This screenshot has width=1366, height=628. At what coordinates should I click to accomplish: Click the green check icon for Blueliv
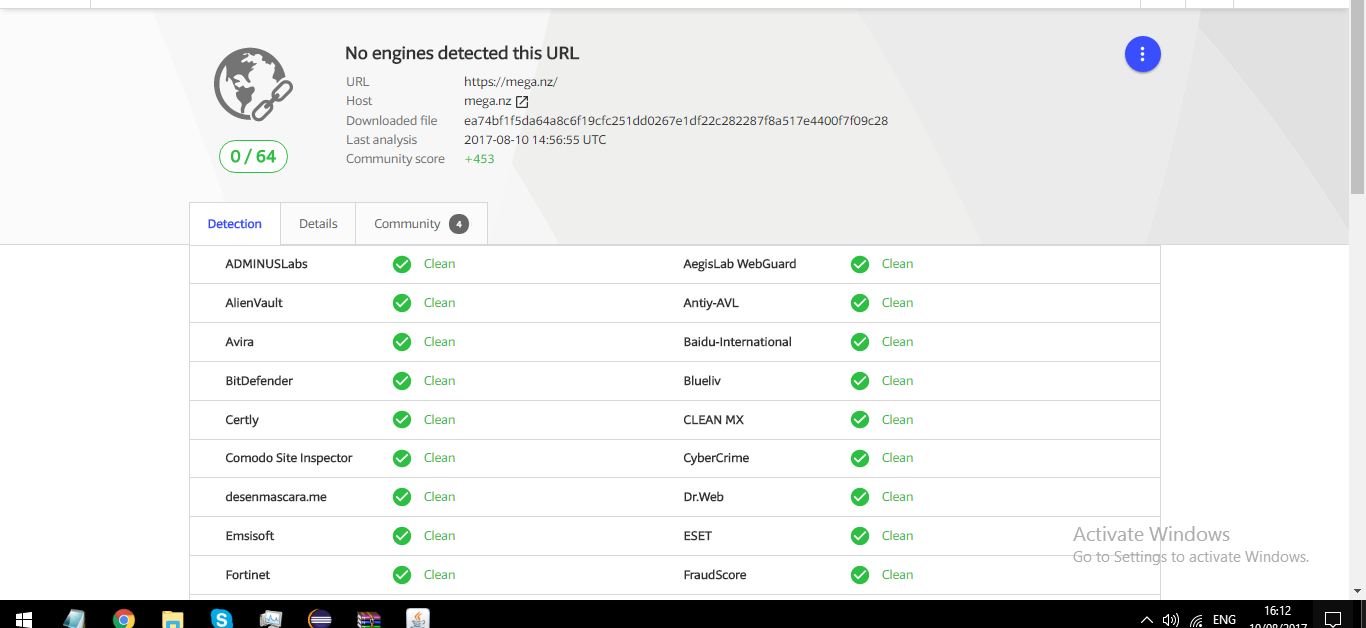[860, 381]
